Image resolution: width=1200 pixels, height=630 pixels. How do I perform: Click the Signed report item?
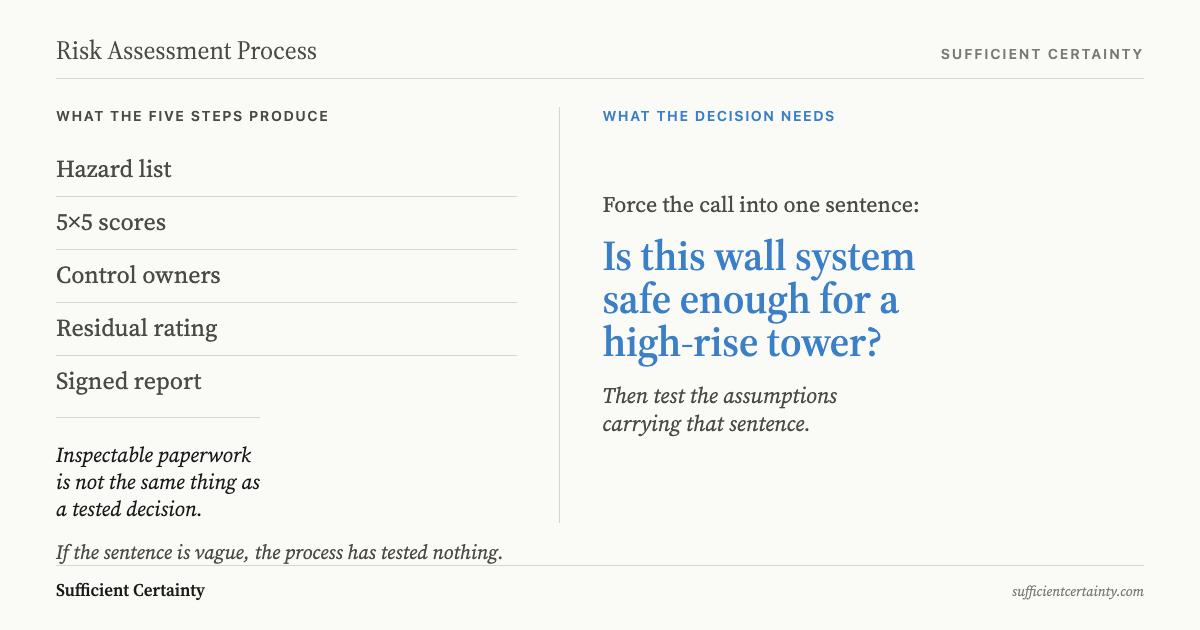(x=129, y=381)
